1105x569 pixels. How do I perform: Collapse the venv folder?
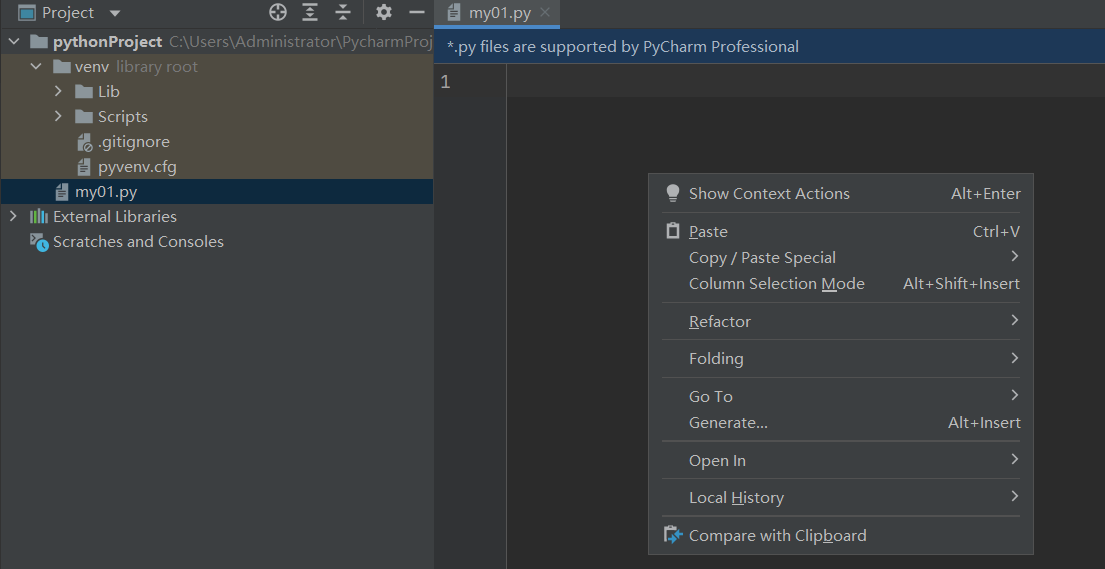(x=36, y=67)
